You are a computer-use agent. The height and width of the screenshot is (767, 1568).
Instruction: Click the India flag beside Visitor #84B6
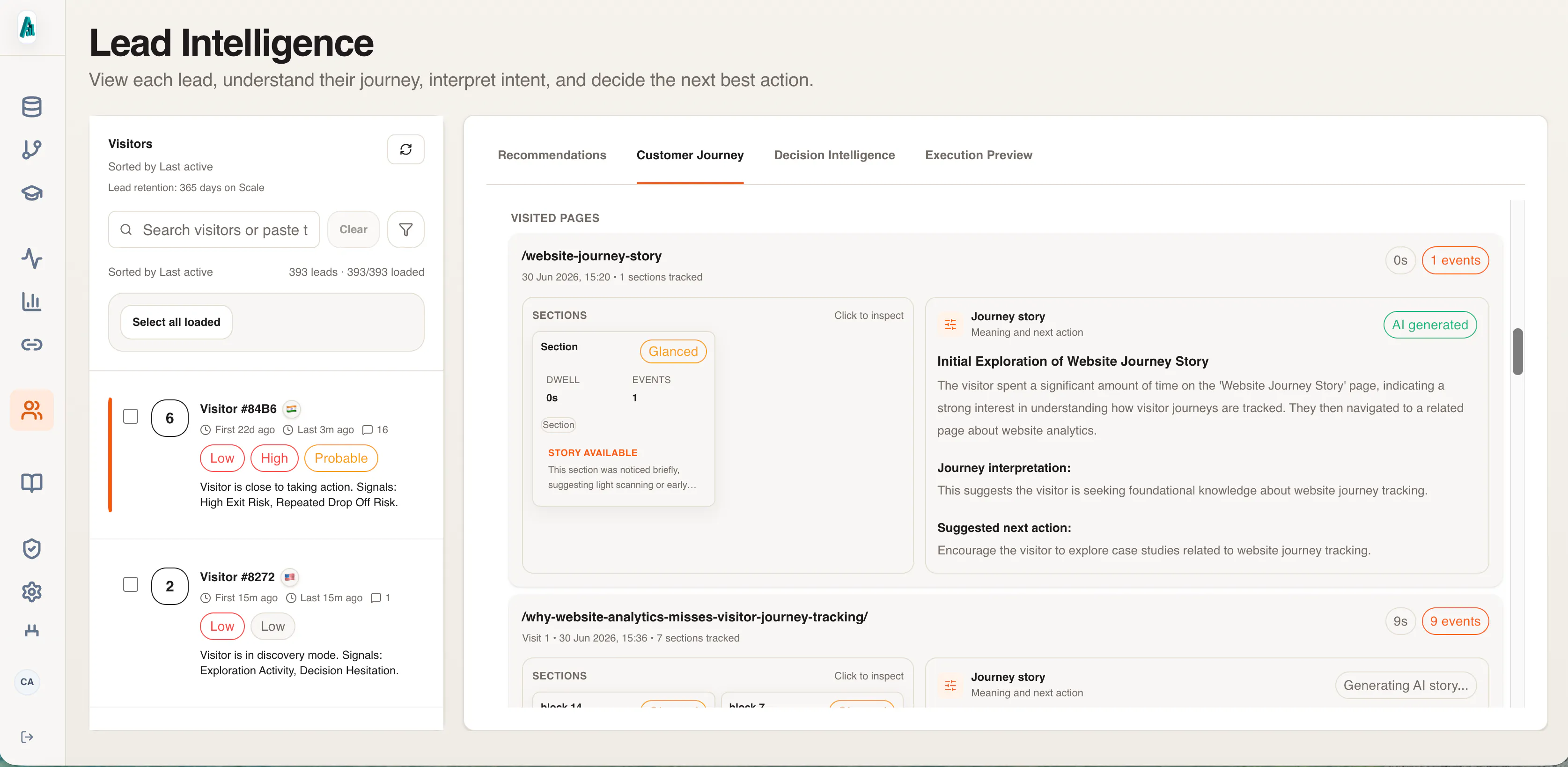292,409
